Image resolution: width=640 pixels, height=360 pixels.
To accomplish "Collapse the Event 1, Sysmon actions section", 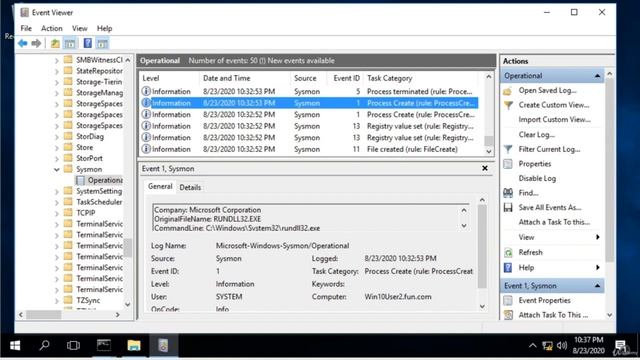I will tap(597, 286).
